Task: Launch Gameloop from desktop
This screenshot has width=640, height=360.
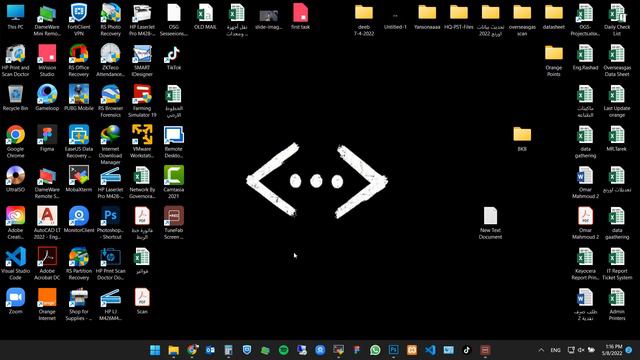Action: point(47,98)
